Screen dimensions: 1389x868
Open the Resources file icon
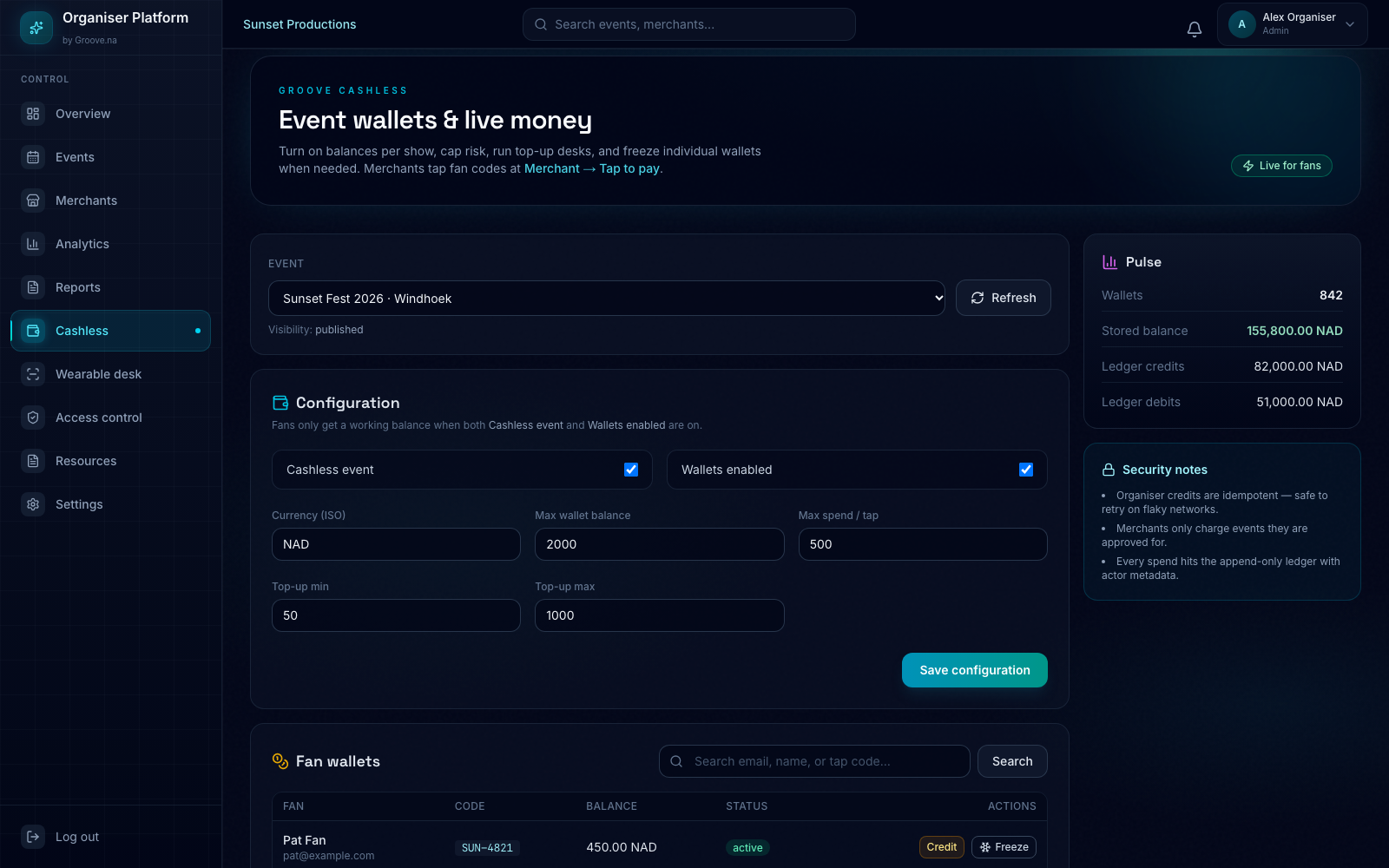pyautogui.click(x=33, y=461)
